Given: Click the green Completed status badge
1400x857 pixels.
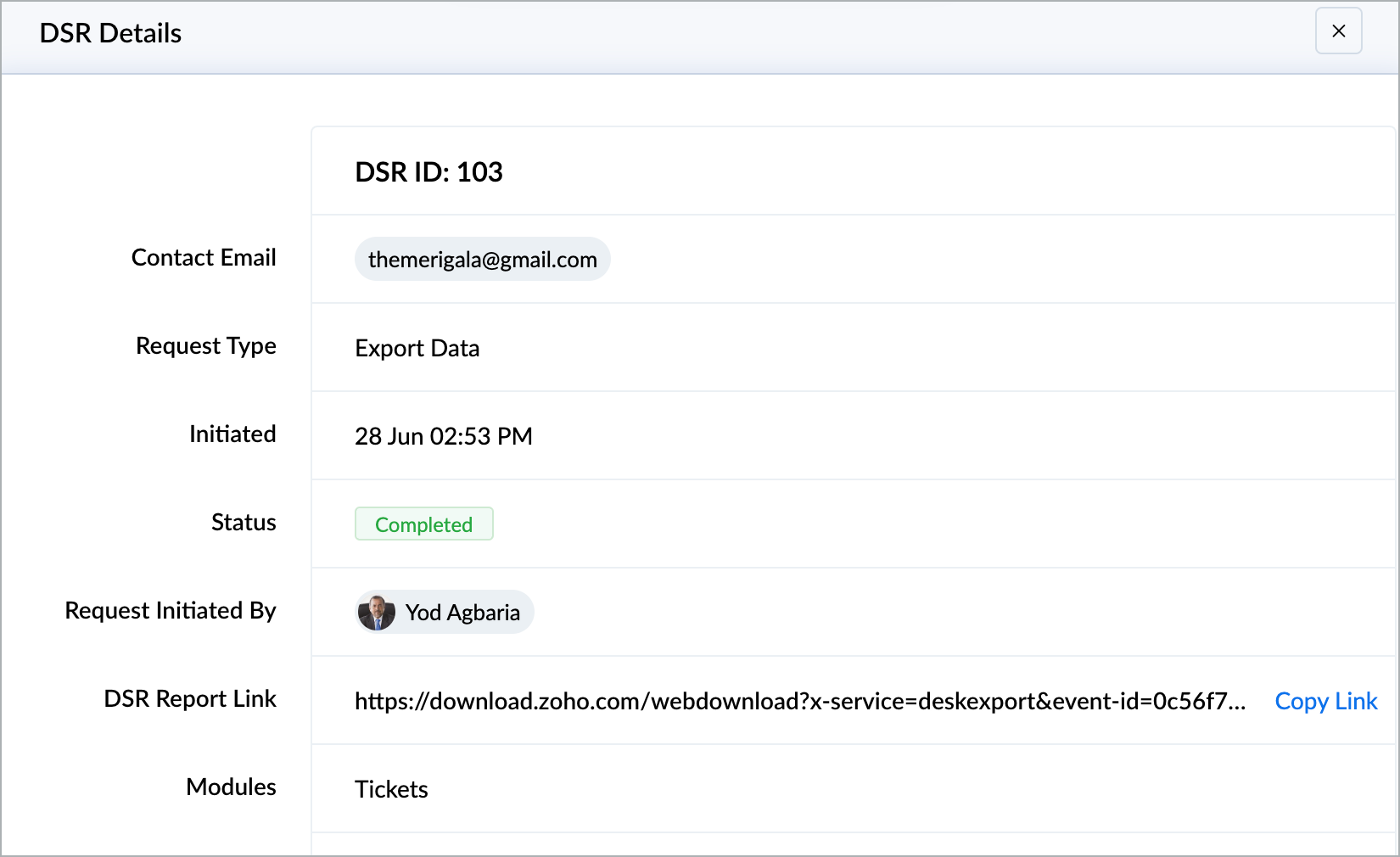Looking at the screenshot, I should (423, 524).
